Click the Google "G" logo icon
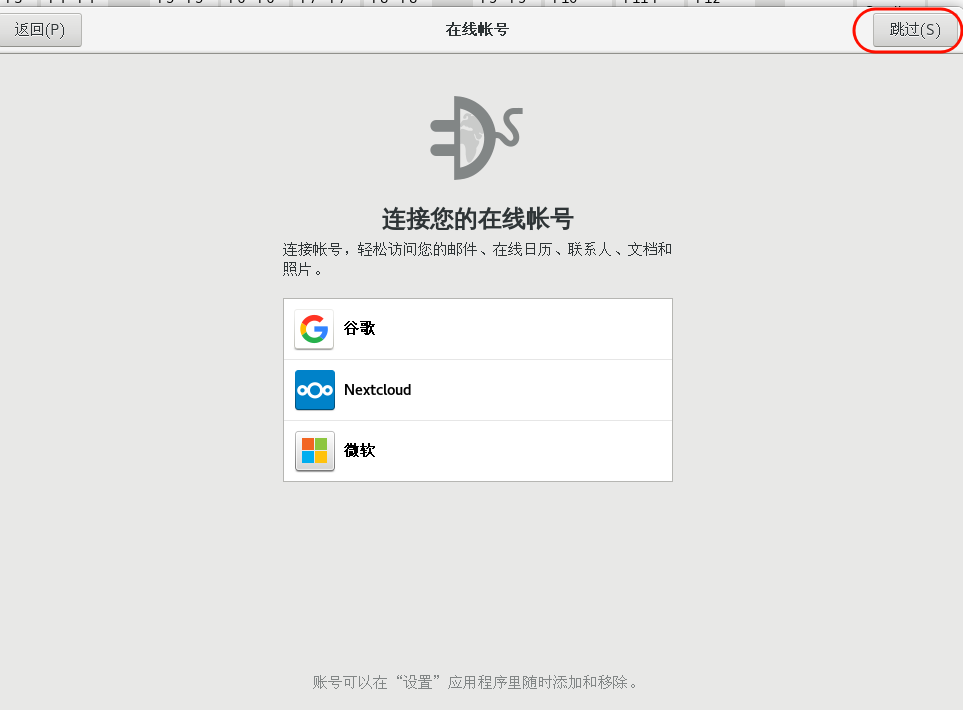 (313, 329)
